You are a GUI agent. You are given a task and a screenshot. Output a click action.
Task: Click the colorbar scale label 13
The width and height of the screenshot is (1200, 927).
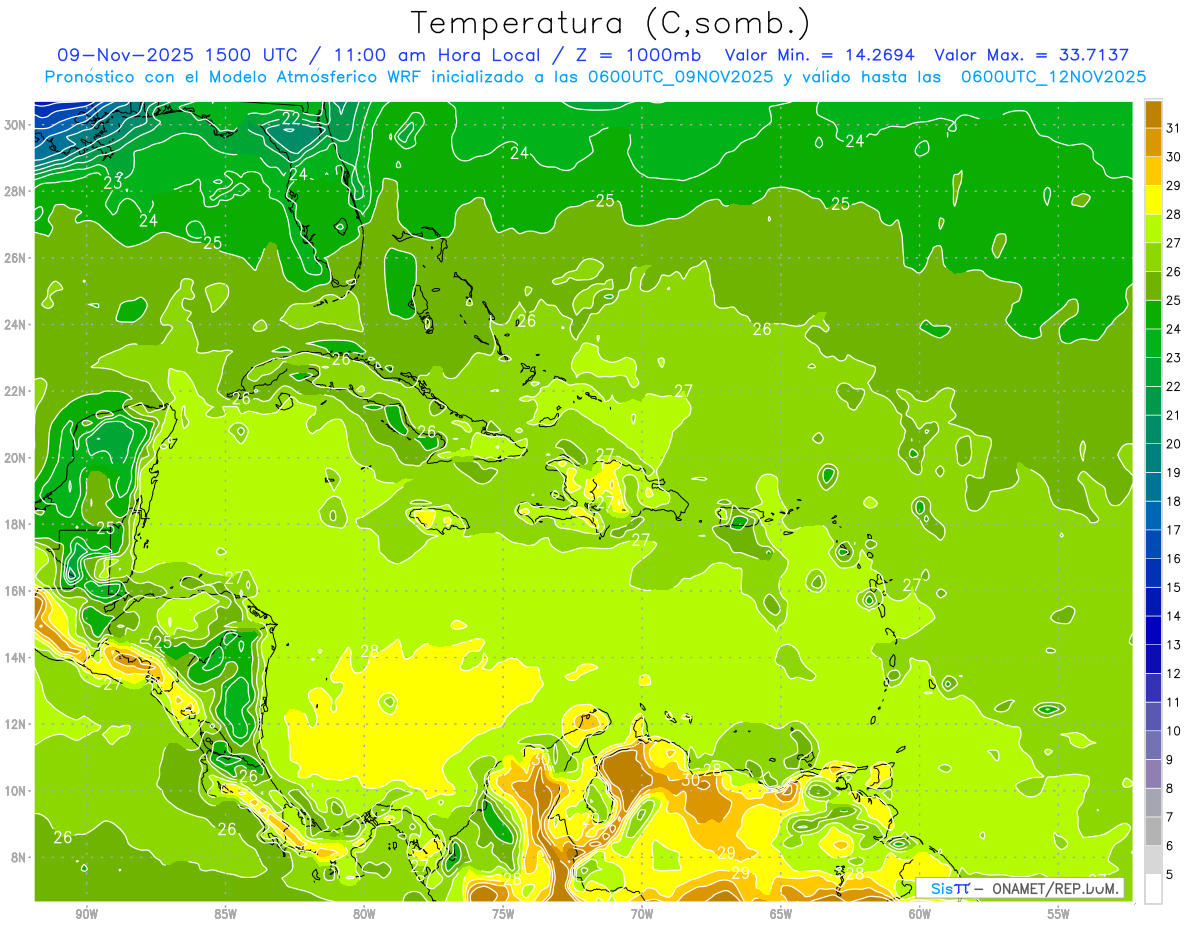pyautogui.click(x=1174, y=645)
